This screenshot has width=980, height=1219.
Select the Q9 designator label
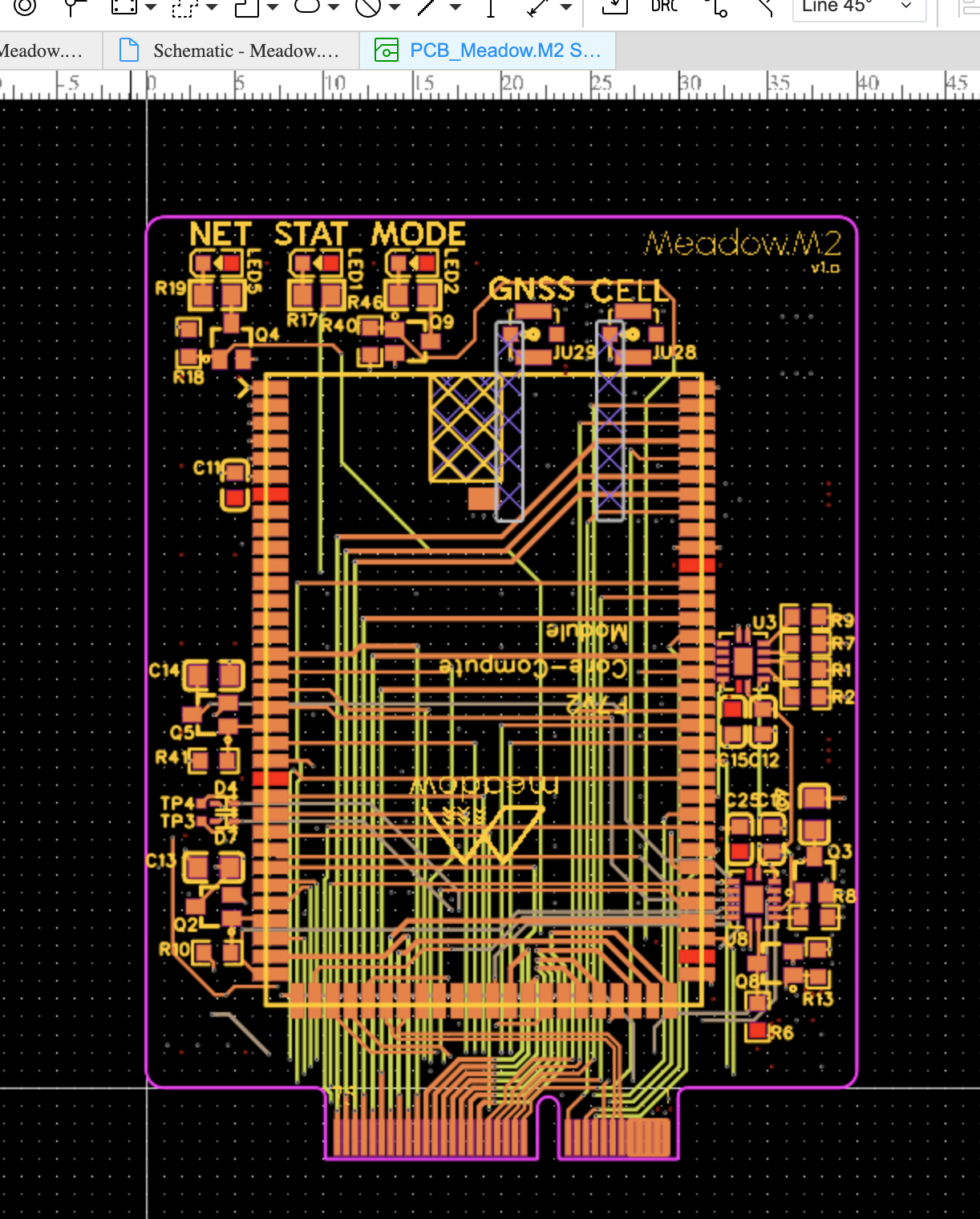[x=442, y=322]
